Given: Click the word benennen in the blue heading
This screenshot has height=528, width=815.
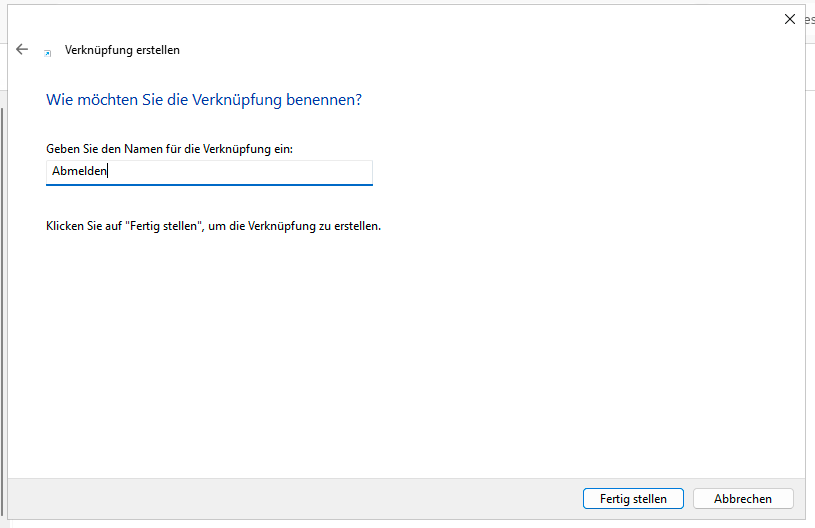Looking at the screenshot, I should (x=330, y=101).
